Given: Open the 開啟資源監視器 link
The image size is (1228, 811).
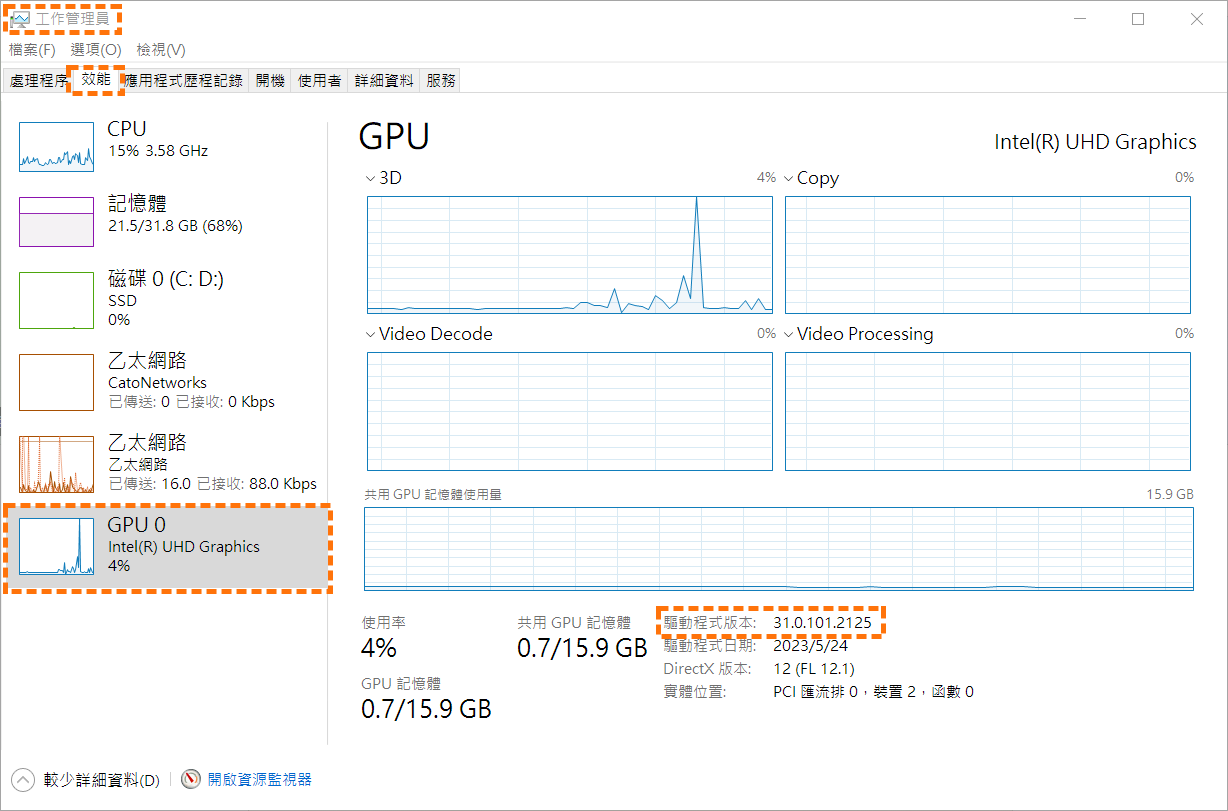Looking at the screenshot, I should (260, 780).
